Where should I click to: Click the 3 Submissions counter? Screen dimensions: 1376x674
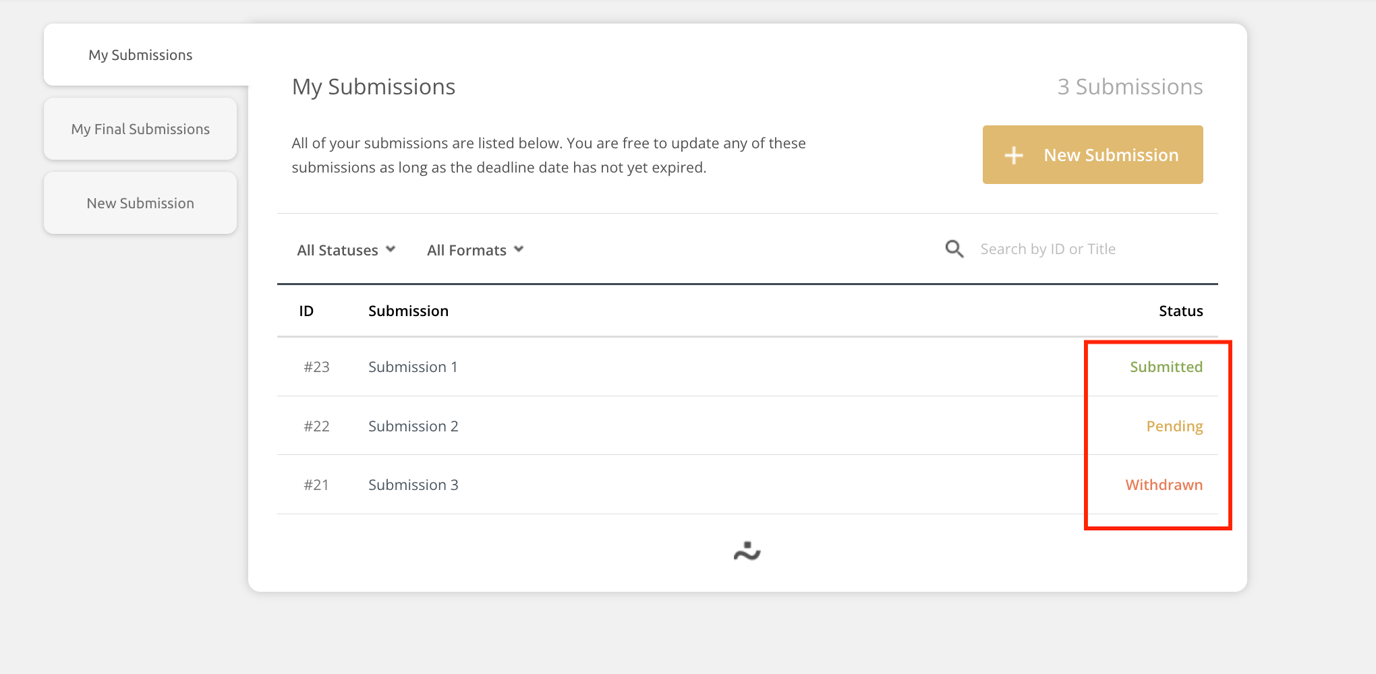tap(1130, 87)
